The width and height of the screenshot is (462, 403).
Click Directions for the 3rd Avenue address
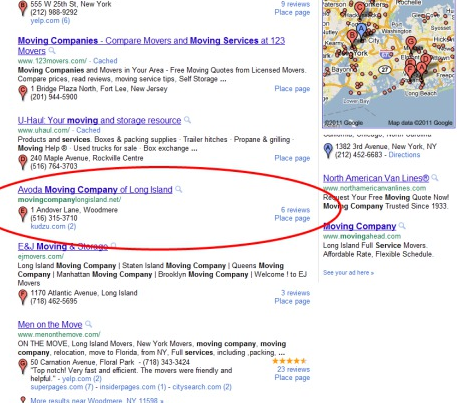[404, 155]
